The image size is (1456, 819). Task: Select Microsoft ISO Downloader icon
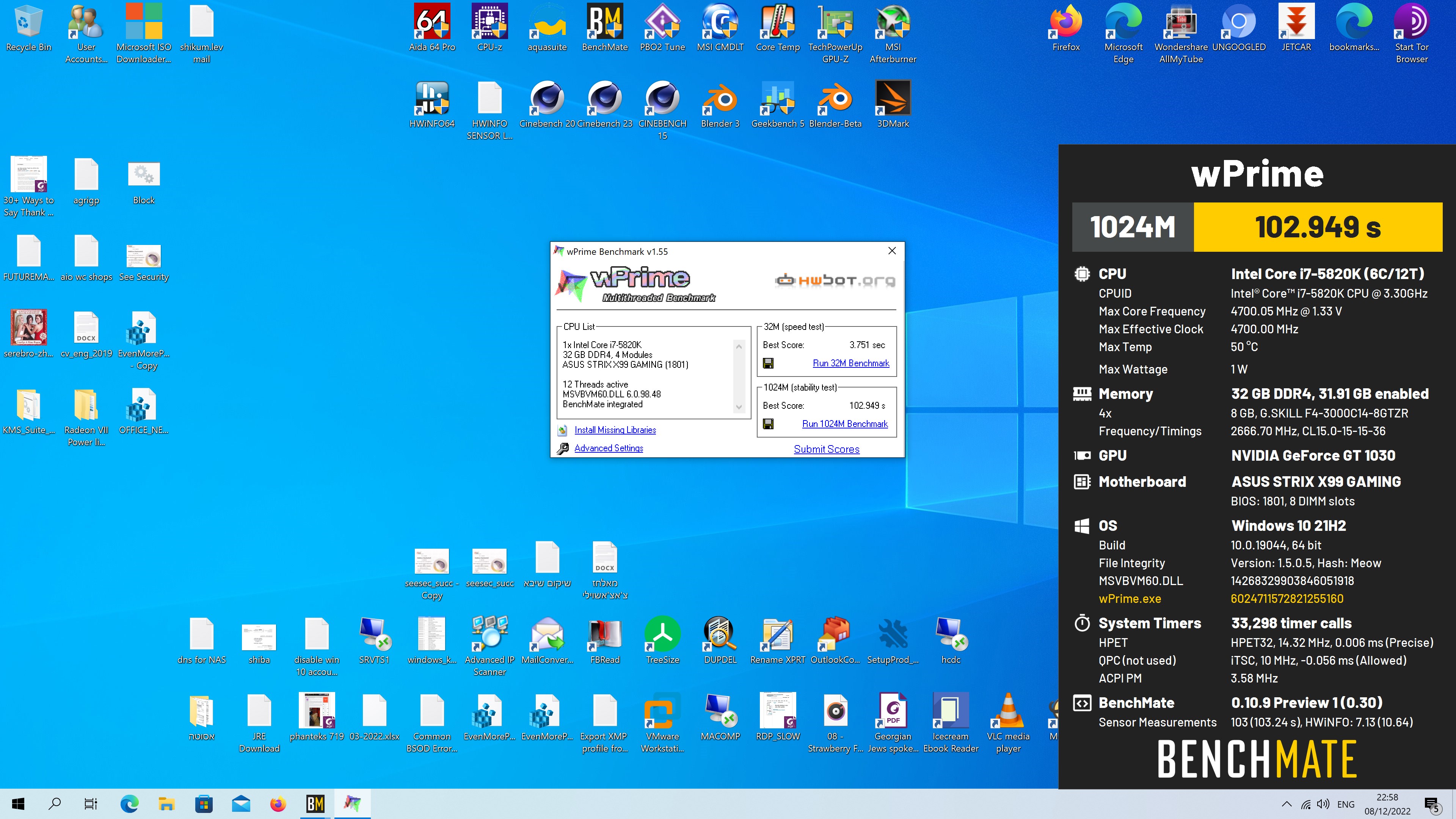point(144,33)
